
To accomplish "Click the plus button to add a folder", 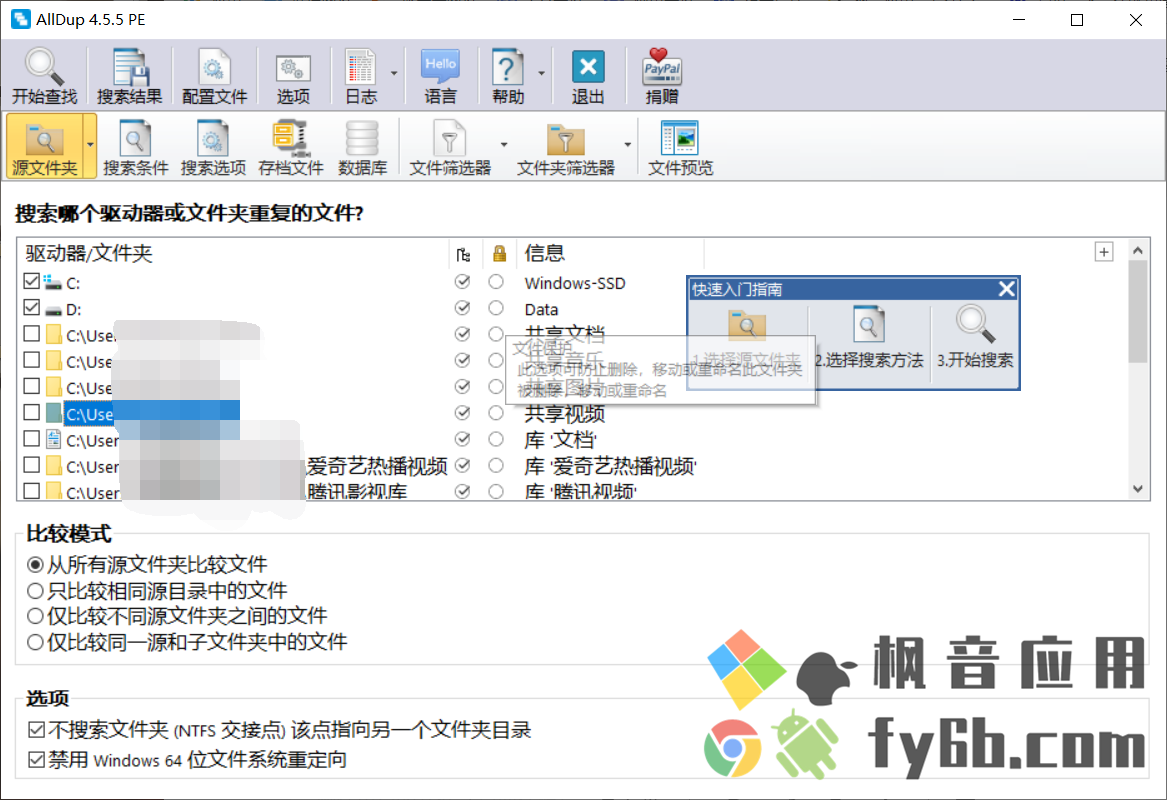I will (x=1104, y=252).
